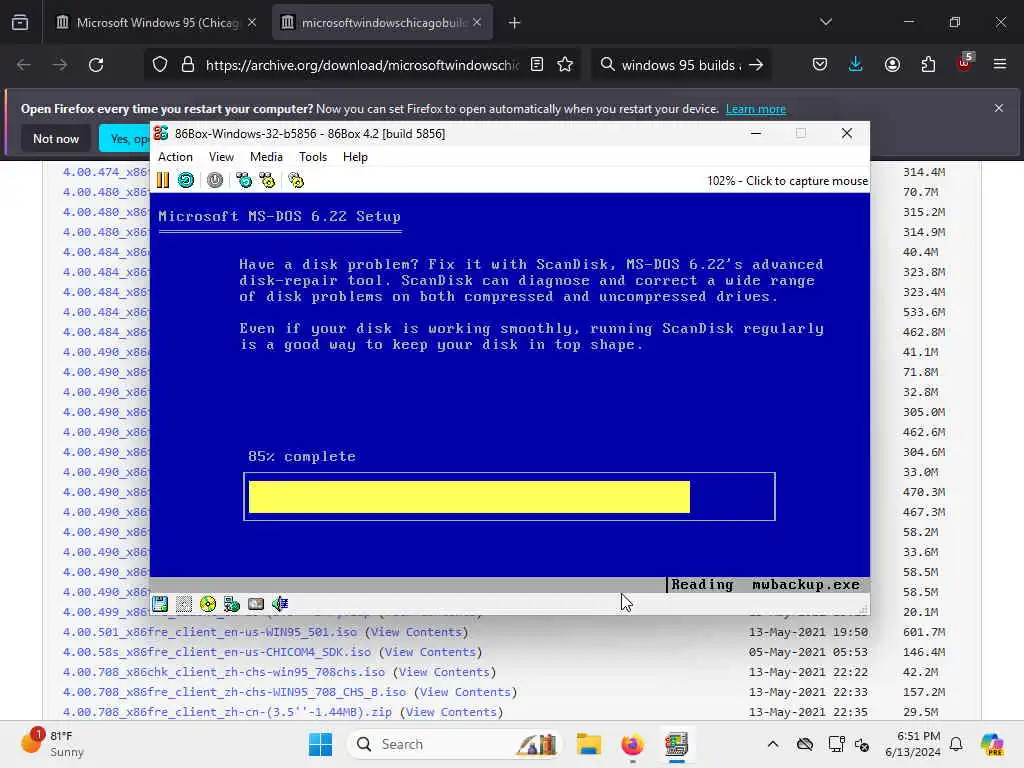
Task: Expand the list all tabs chevron
Action: point(825,23)
